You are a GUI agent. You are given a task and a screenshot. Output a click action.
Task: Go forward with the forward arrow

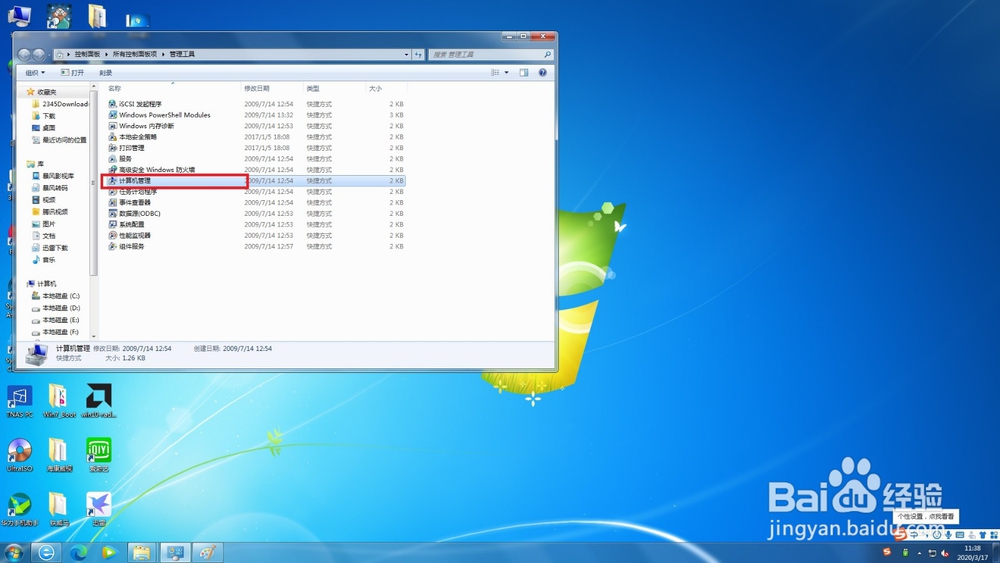click(38, 55)
